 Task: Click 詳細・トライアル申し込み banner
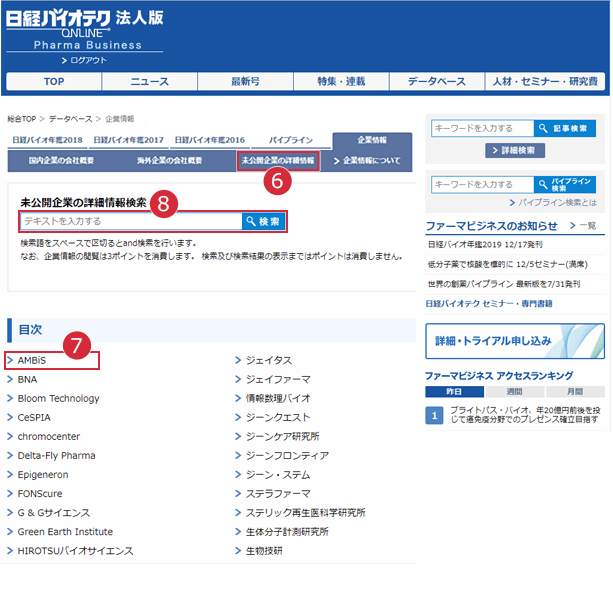point(515,341)
